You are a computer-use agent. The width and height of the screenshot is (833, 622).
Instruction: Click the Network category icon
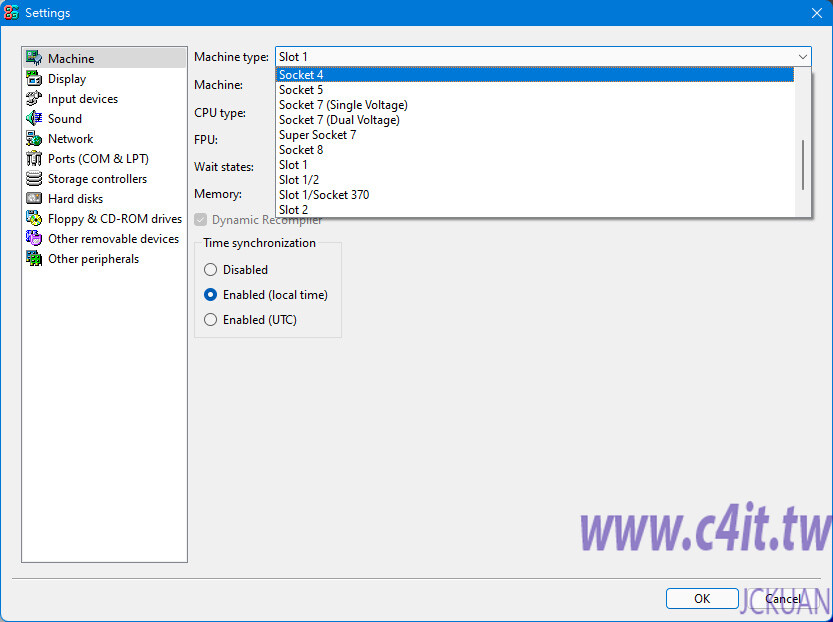point(34,139)
